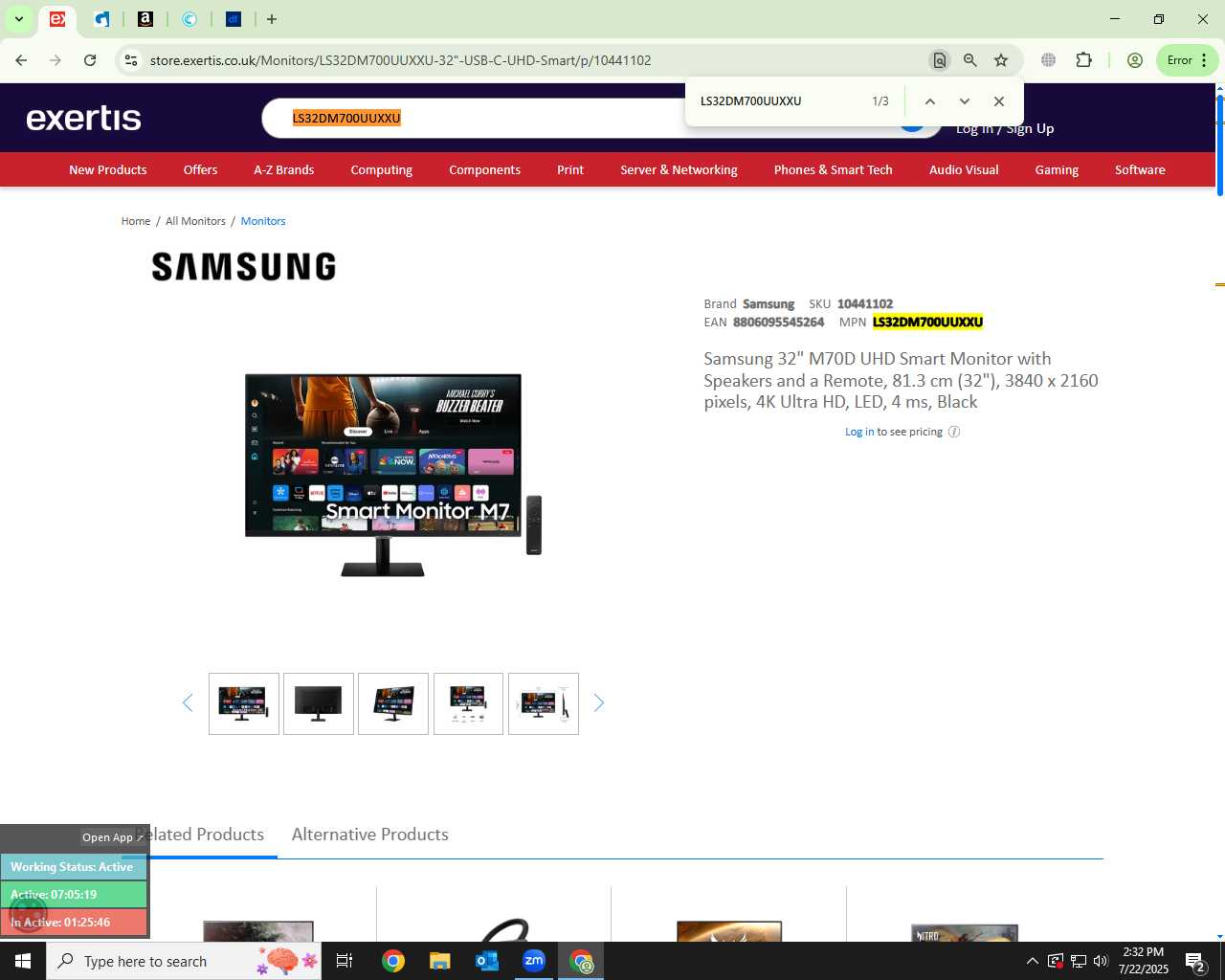This screenshot has height=980, width=1225.
Task: Open File Explorer from taskbar
Action: click(439, 961)
